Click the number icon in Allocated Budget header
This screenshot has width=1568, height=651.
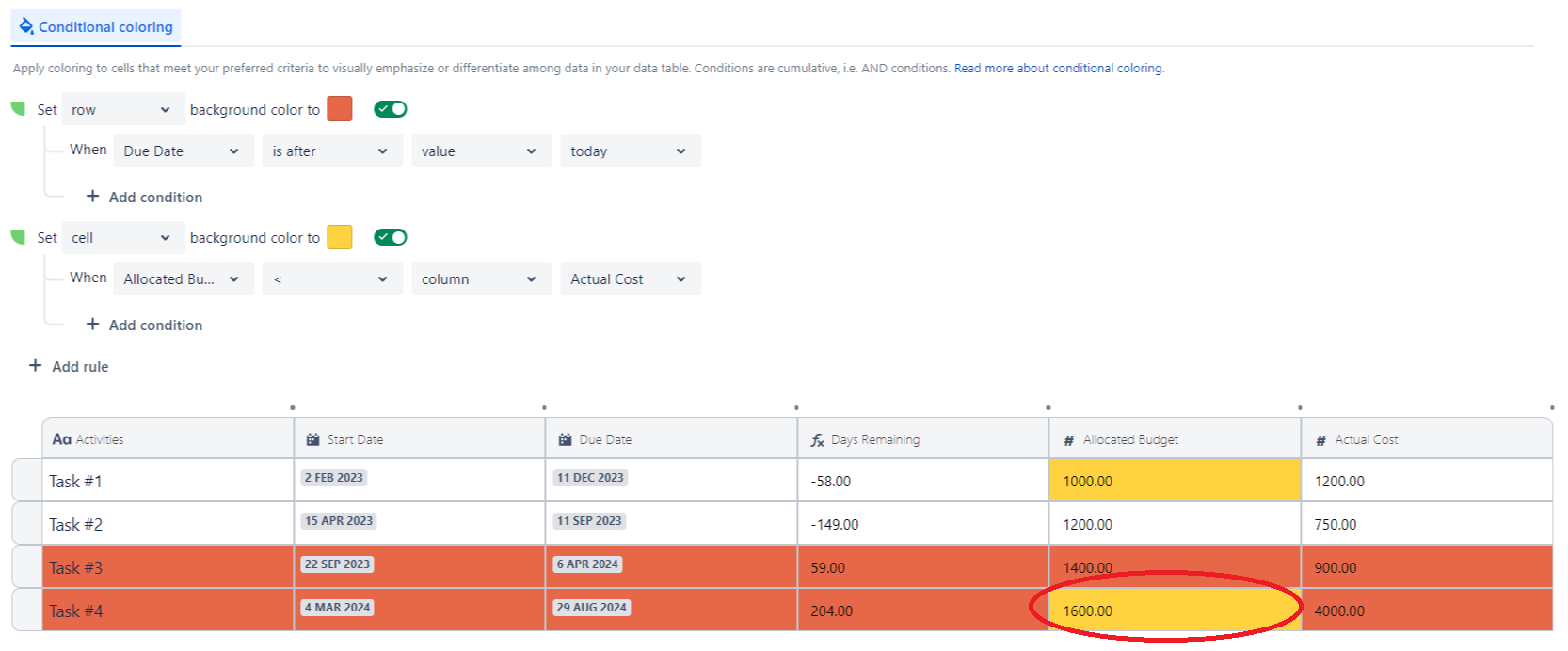(1068, 440)
